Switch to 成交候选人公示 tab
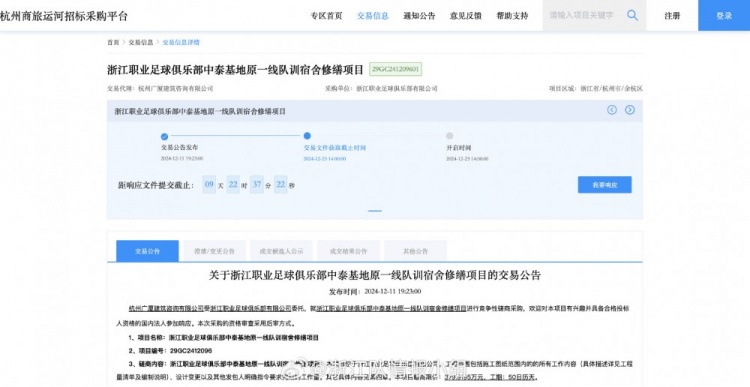The image size is (750, 387). pos(281,251)
